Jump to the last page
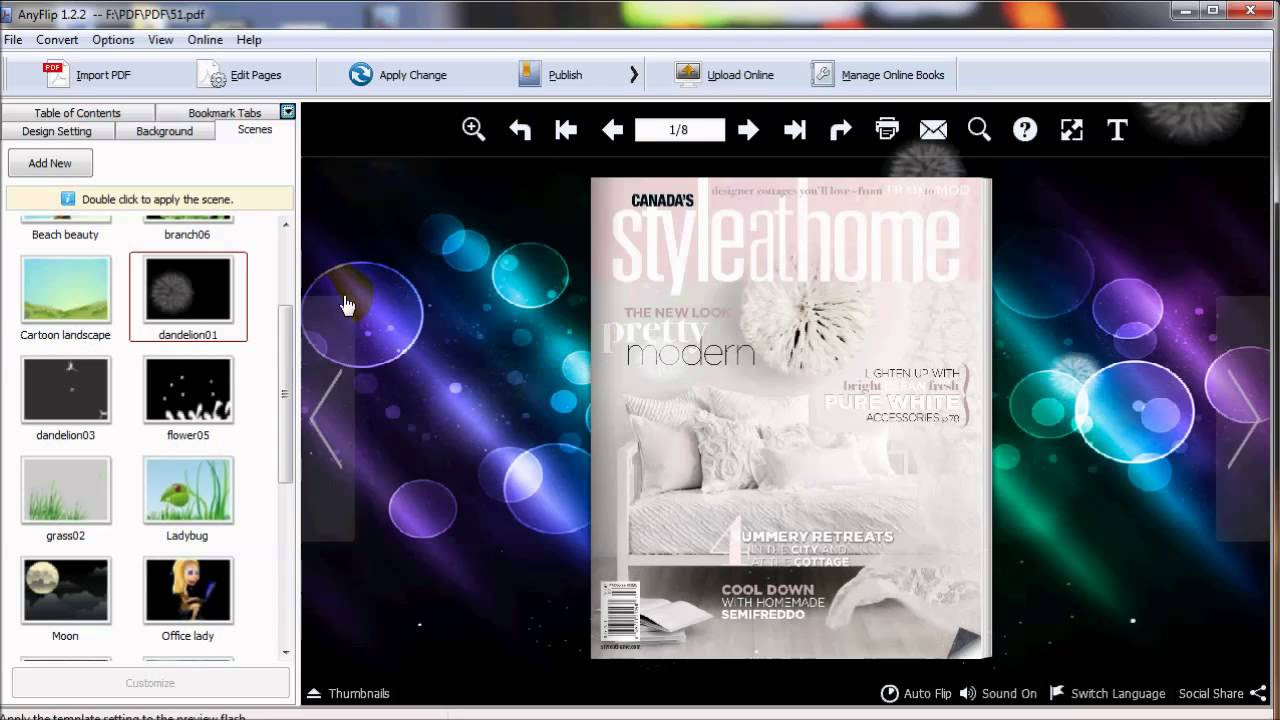The image size is (1280, 720). coord(795,129)
